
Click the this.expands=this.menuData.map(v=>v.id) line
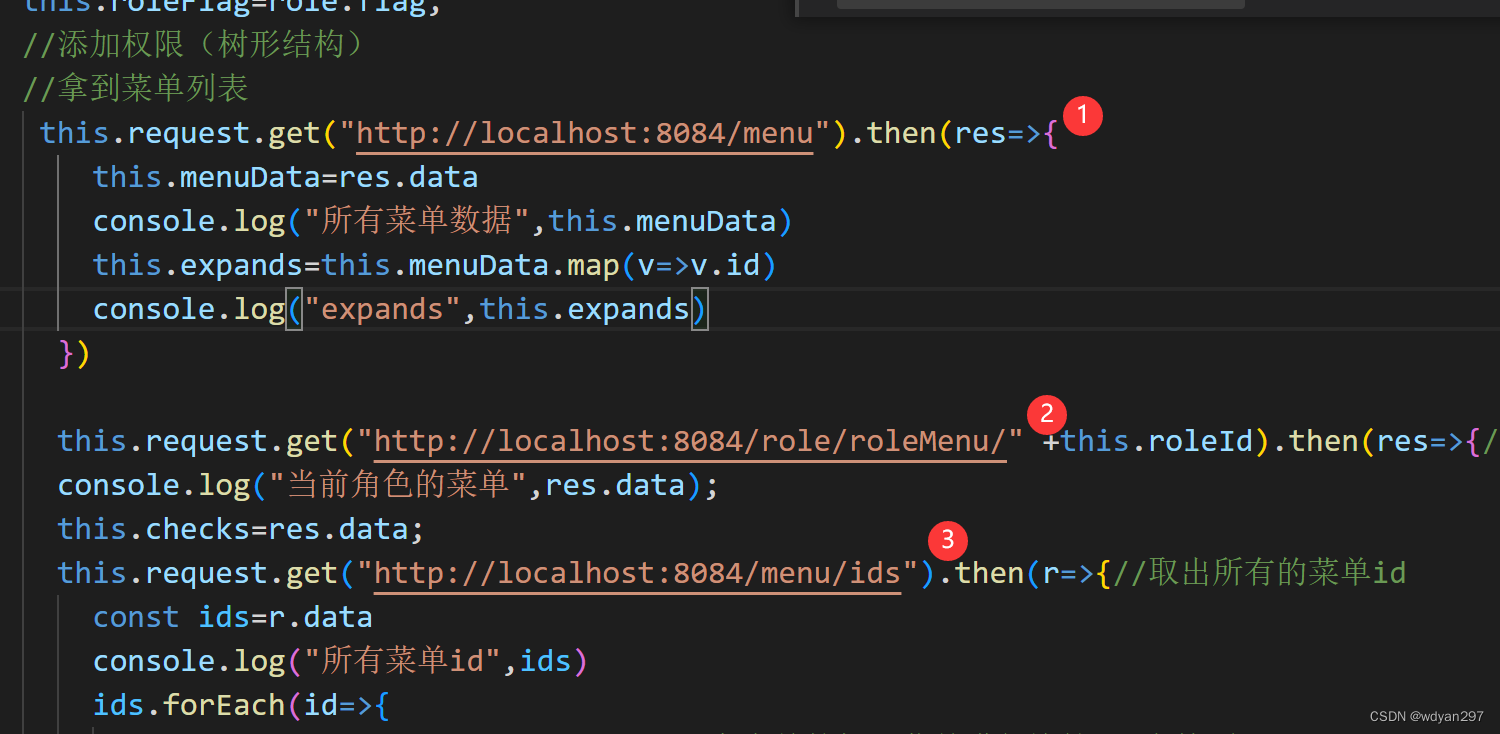(x=434, y=265)
